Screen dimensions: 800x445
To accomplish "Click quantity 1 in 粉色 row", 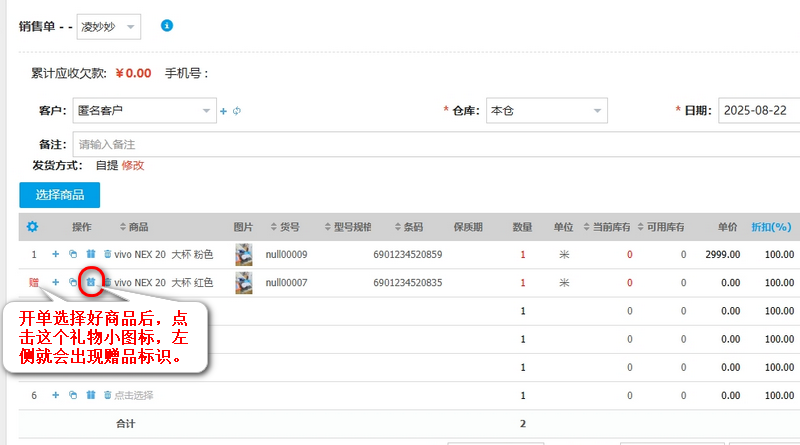I will coord(522,254).
